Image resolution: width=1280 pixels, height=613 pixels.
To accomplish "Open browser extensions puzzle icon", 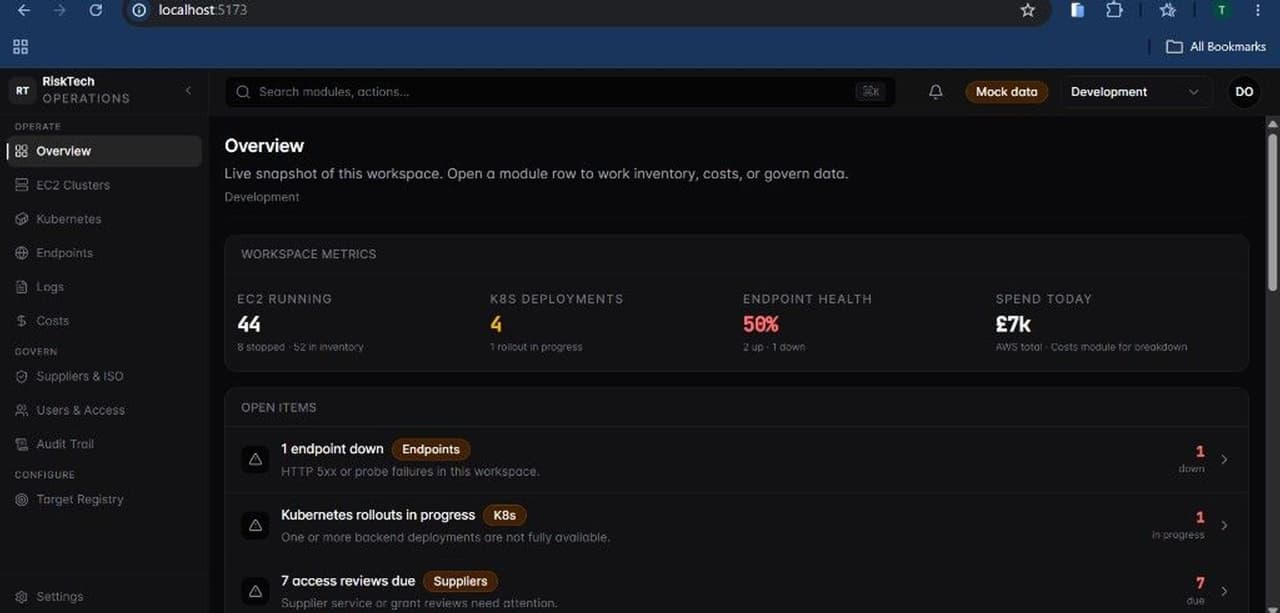I will (x=1114, y=10).
